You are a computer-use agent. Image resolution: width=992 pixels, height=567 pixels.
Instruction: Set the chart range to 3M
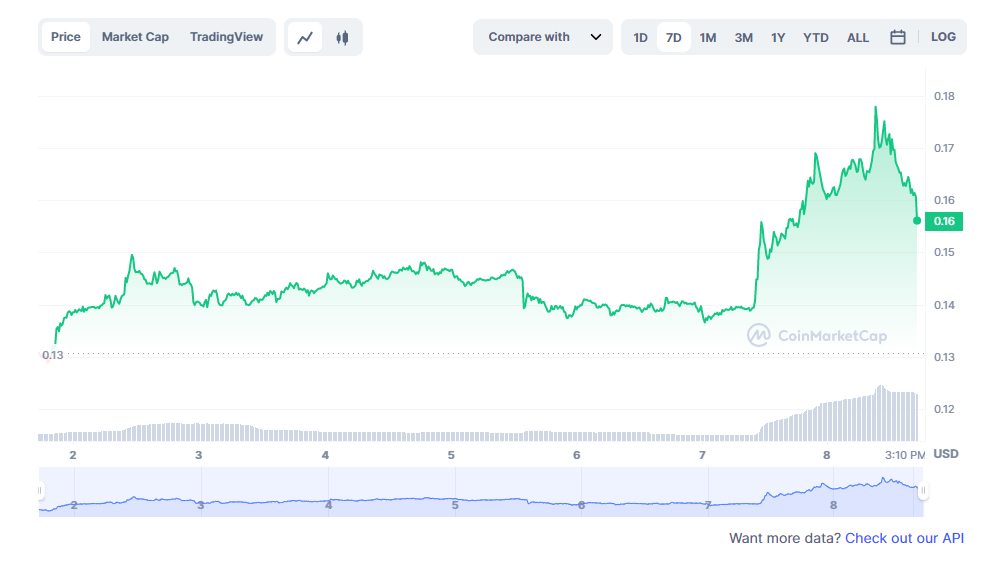point(743,37)
